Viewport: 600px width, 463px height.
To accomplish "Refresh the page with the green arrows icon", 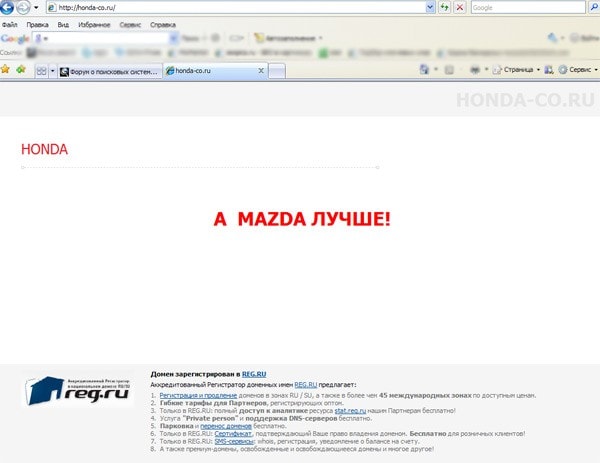I will [x=444, y=7].
